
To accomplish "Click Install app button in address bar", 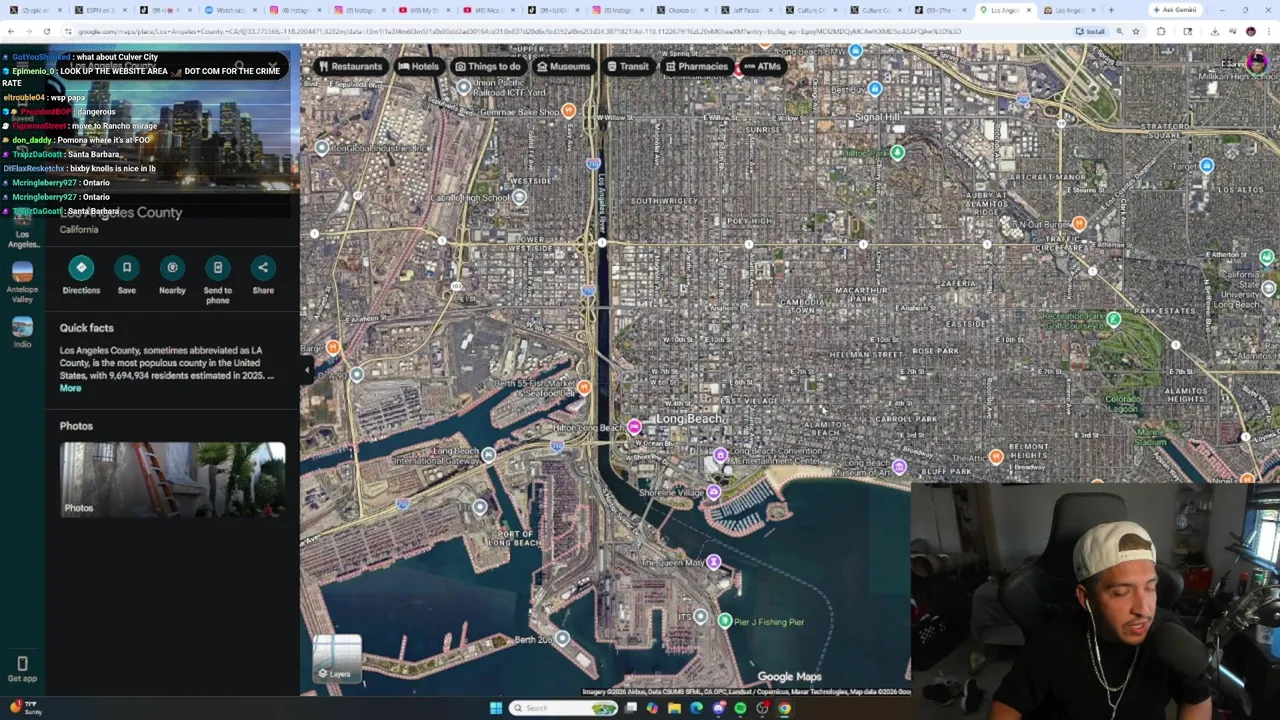I will [x=1091, y=31].
